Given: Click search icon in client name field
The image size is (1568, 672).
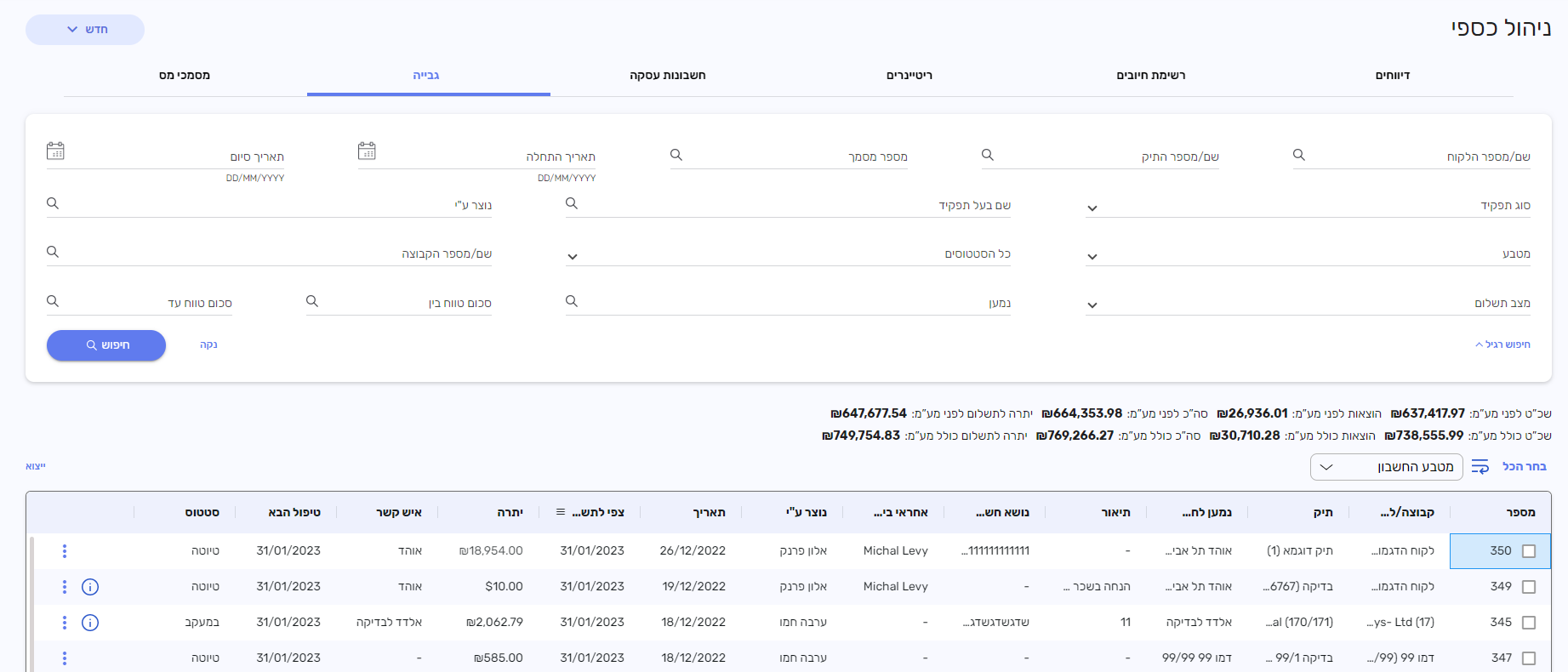Looking at the screenshot, I should tap(1298, 155).
